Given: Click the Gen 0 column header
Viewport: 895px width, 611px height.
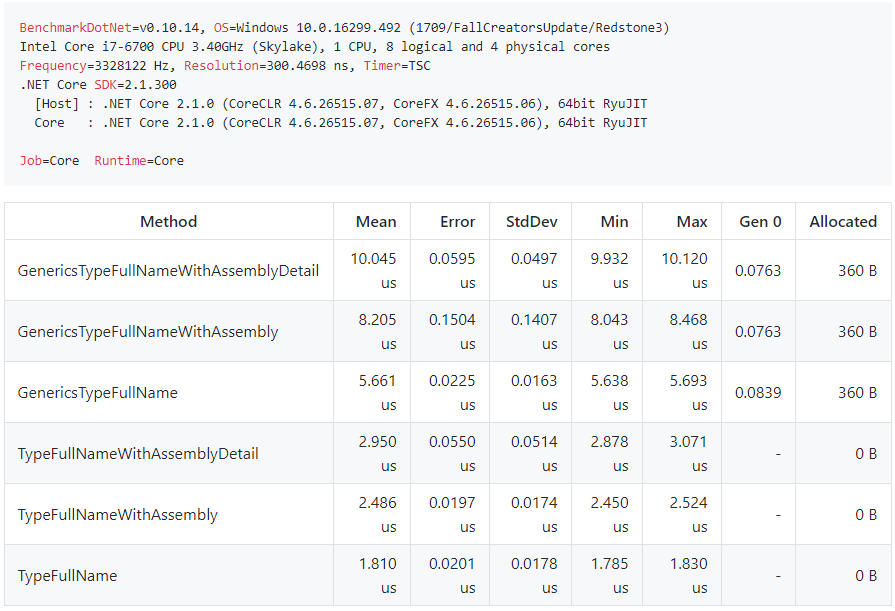Looking at the screenshot, I should click(x=760, y=222).
